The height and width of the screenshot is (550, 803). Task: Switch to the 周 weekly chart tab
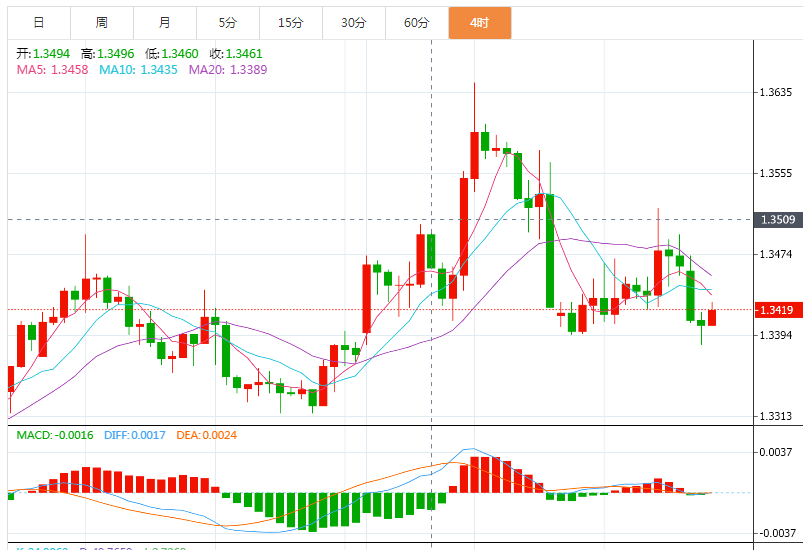point(102,23)
